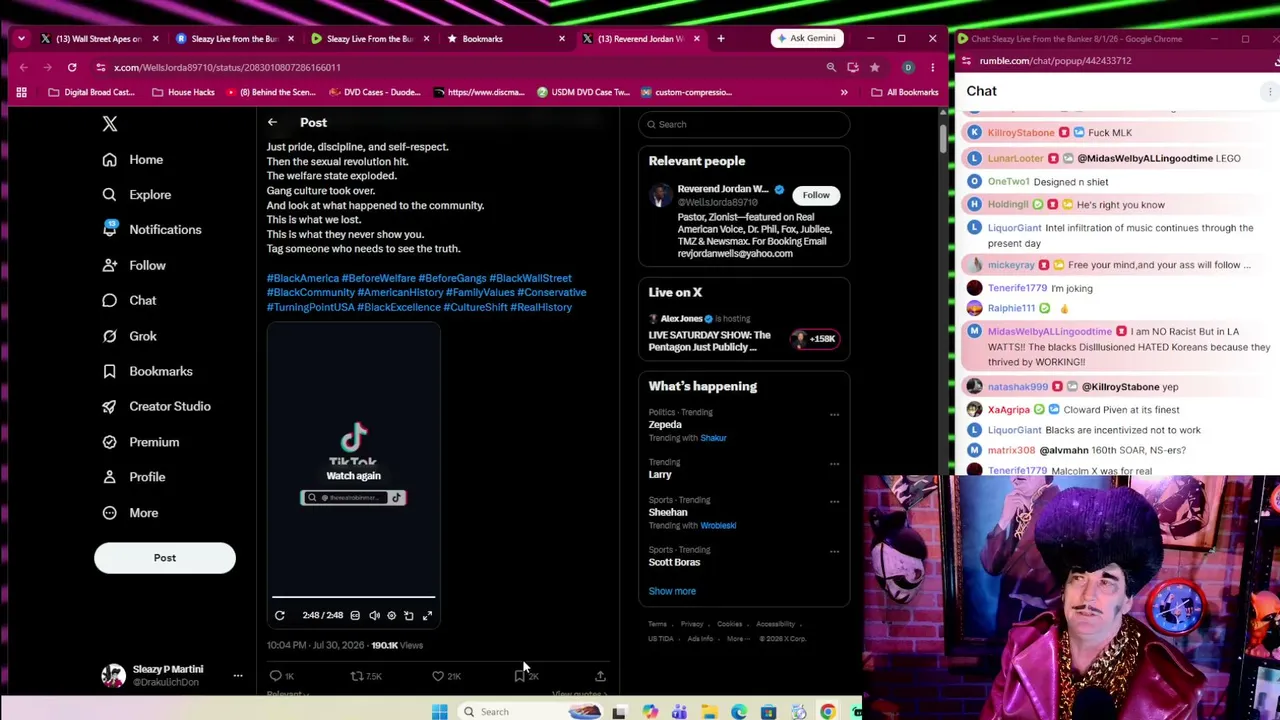Focus the X search field
The width and height of the screenshot is (1280, 720).
(x=744, y=124)
